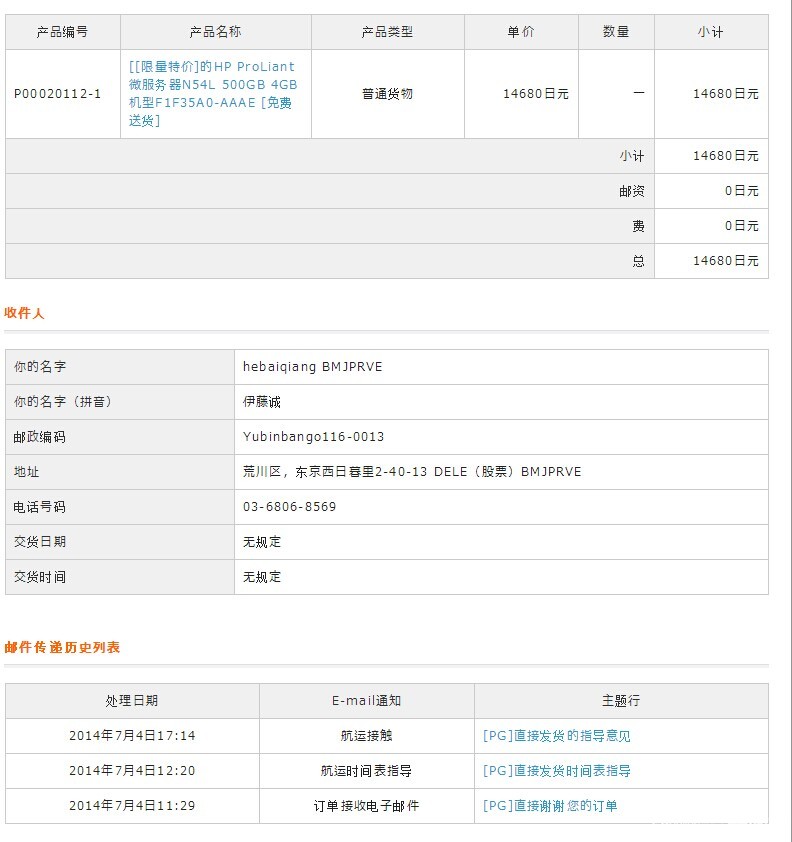The width and height of the screenshot is (792, 842).
Task: Click the '邮件传递历史列表' section heading
Action: [62, 647]
